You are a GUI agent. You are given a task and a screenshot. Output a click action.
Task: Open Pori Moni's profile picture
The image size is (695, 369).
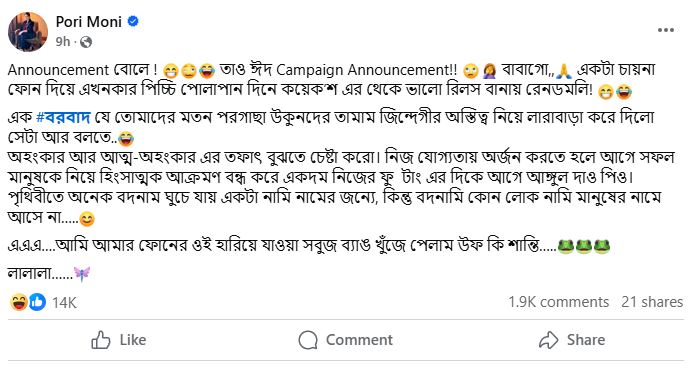(28, 32)
